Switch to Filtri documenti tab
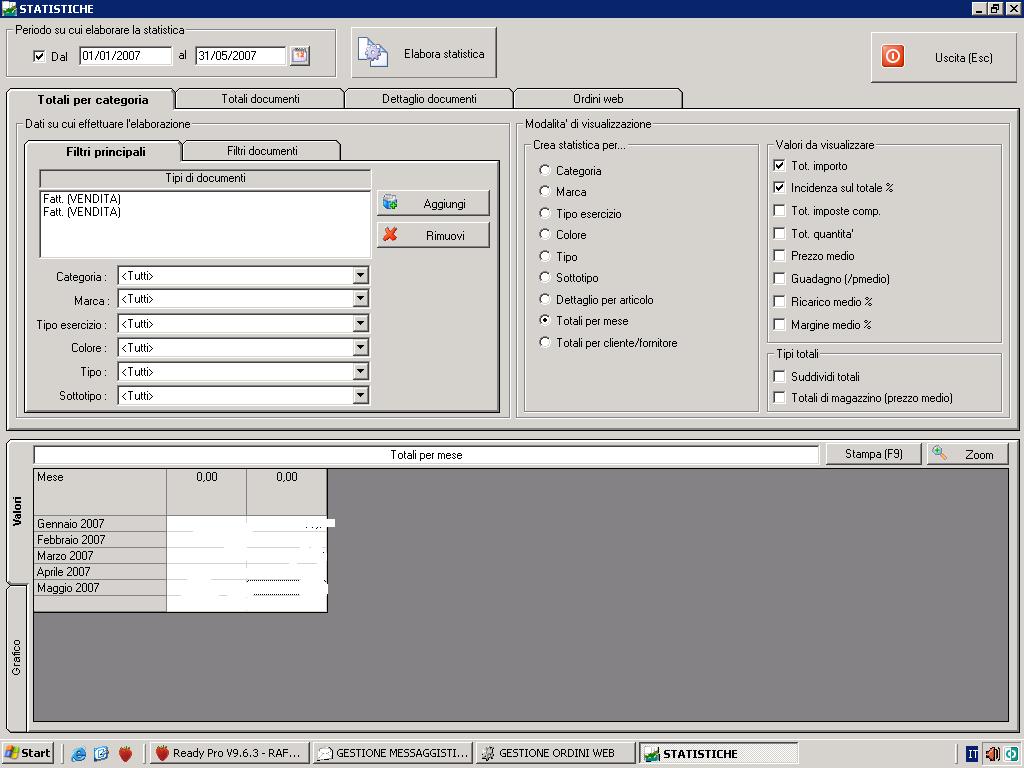1024x768 pixels. (x=262, y=151)
